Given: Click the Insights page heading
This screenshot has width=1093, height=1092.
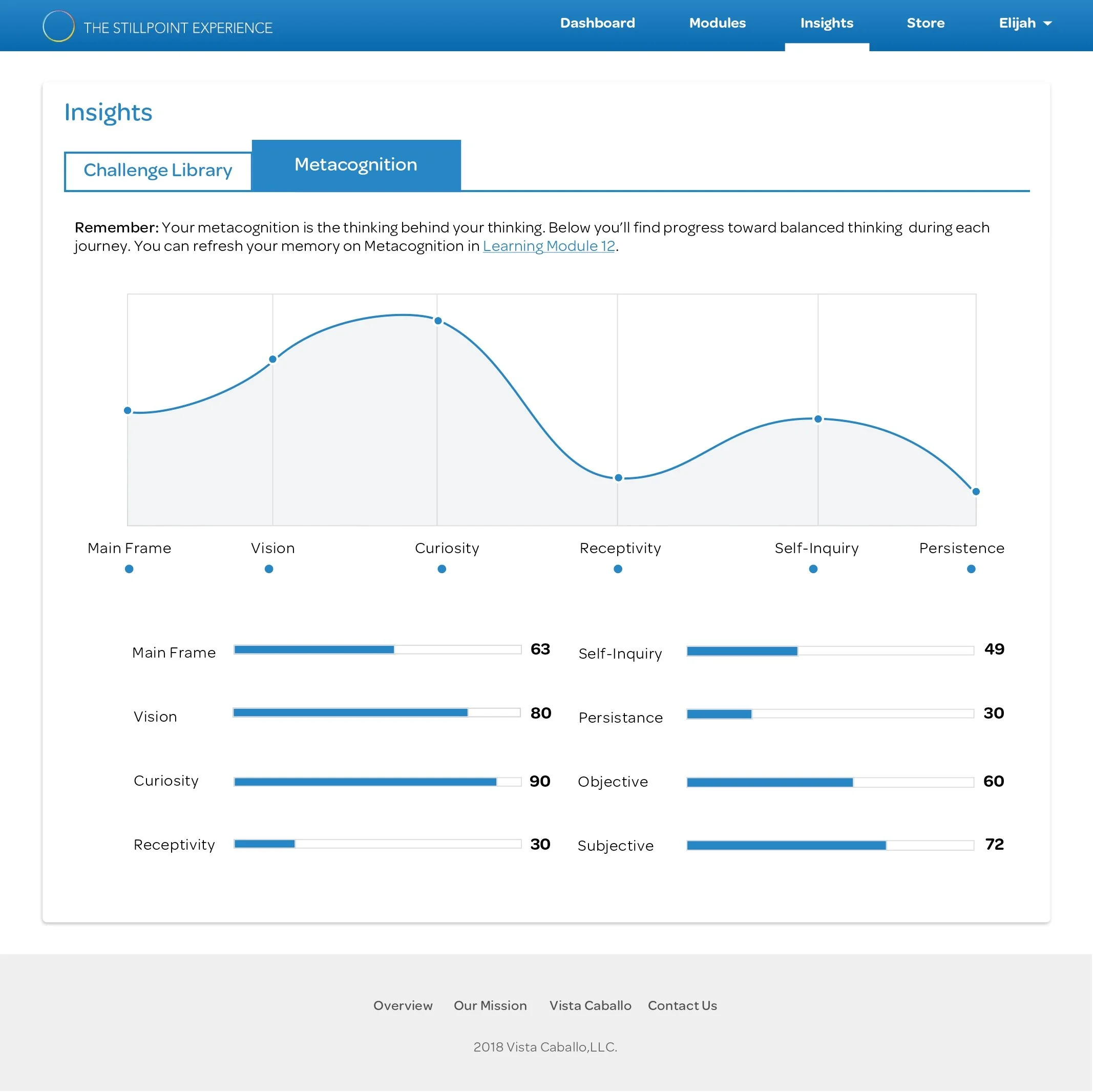Looking at the screenshot, I should (108, 112).
